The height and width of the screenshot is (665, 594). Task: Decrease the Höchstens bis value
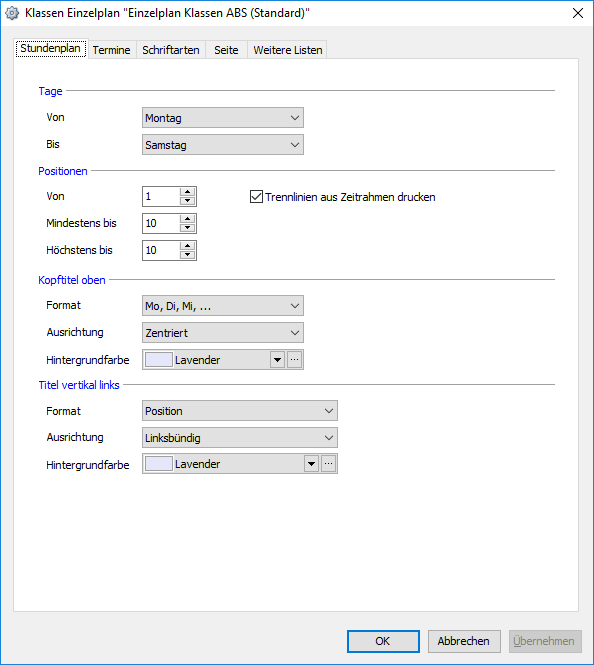point(187,255)
